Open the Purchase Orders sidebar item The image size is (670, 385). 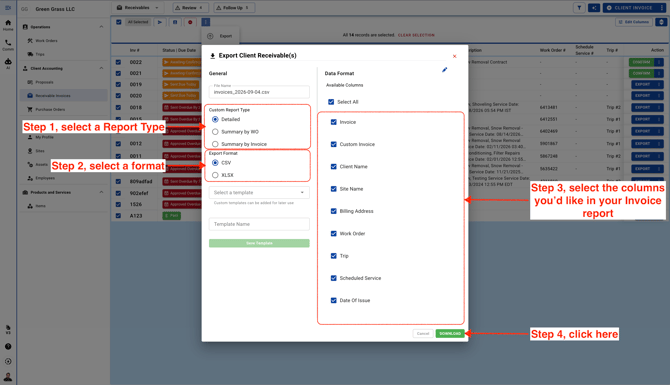tap(50, 109)
